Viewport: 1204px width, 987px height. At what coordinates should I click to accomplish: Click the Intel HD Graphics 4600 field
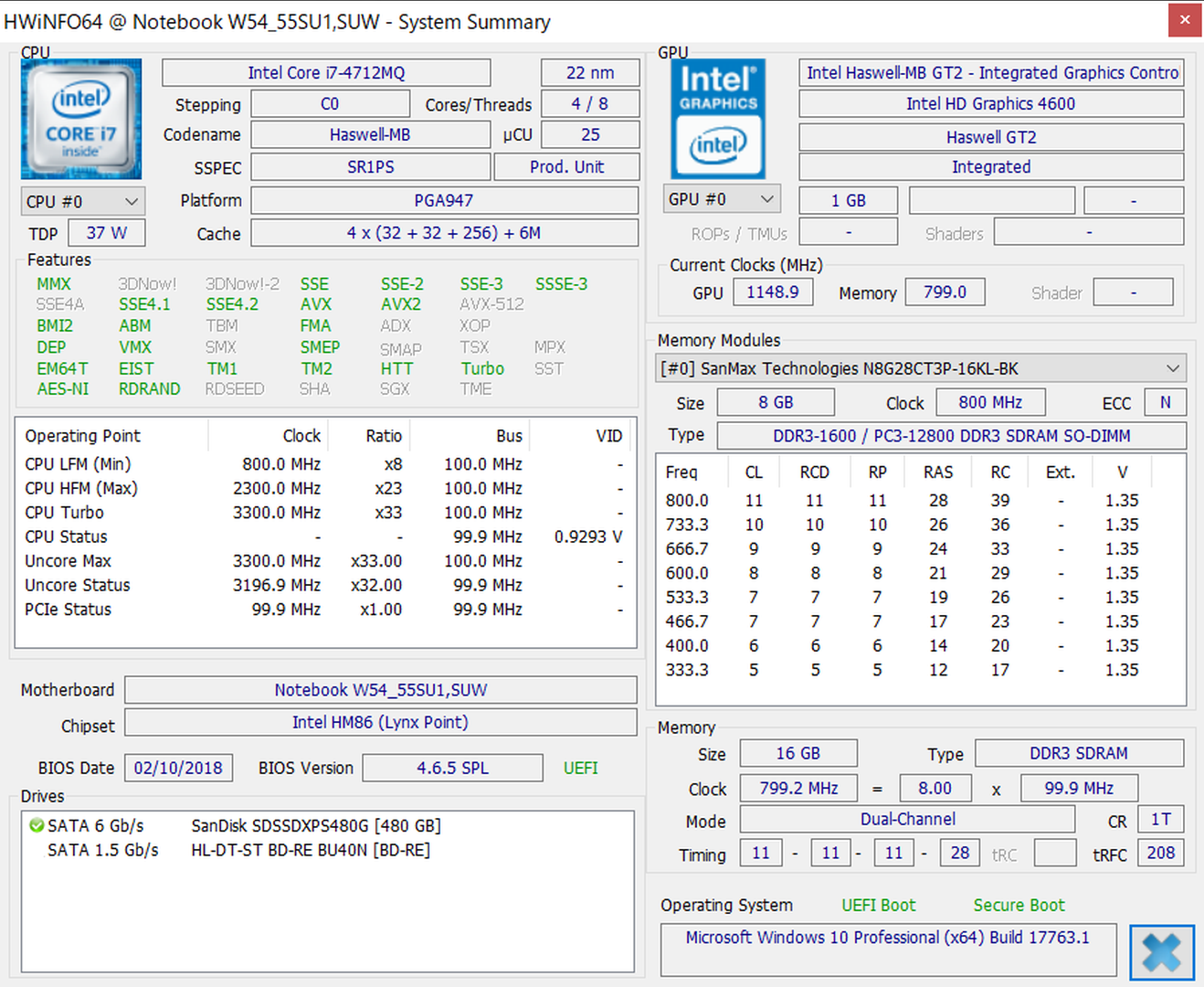[x=991, y=104]
